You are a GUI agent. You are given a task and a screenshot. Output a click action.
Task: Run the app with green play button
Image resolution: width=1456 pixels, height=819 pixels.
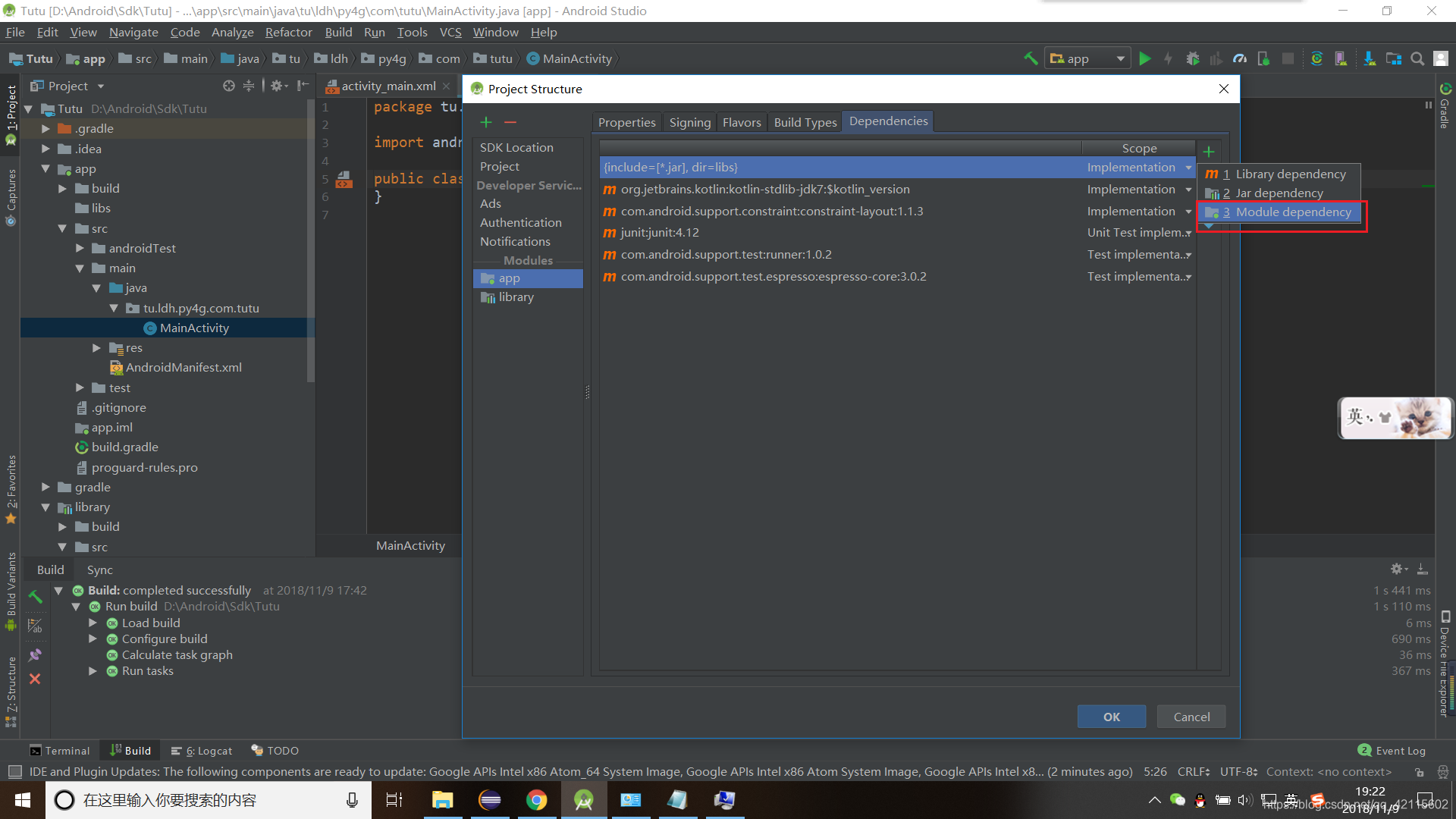pos(1145,58)
